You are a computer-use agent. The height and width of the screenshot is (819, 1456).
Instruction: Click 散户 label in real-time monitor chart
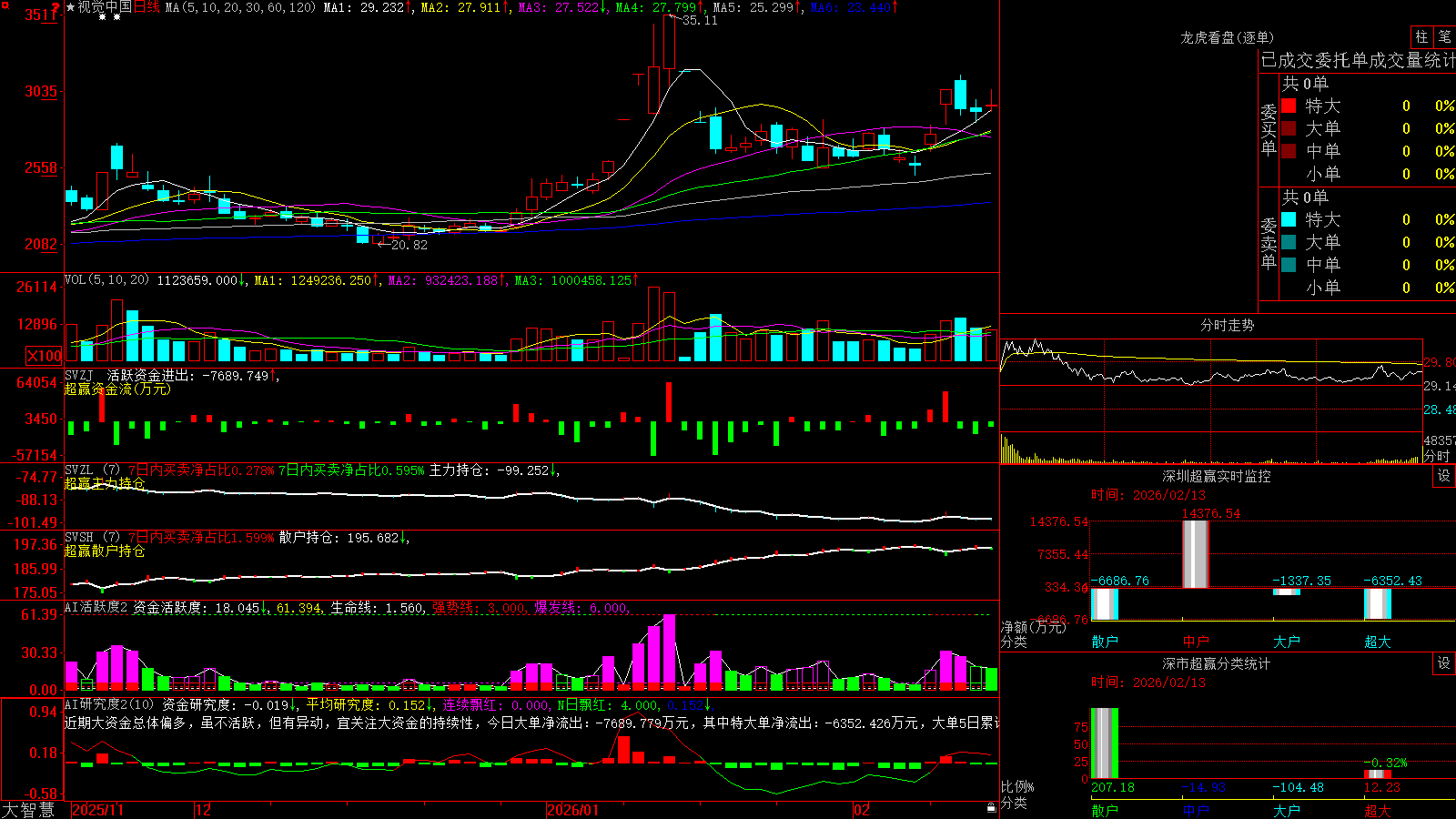[x=1104, y=642]
